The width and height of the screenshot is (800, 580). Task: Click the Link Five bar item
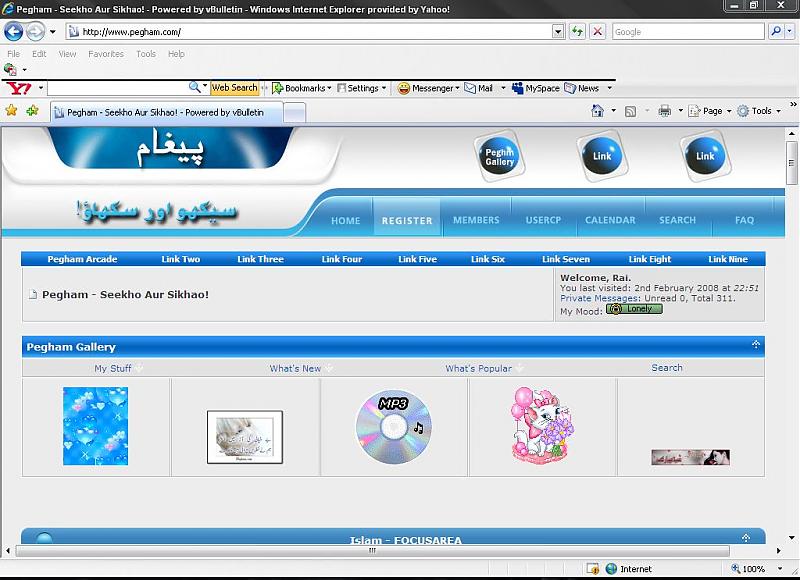(x=417, y=259)
